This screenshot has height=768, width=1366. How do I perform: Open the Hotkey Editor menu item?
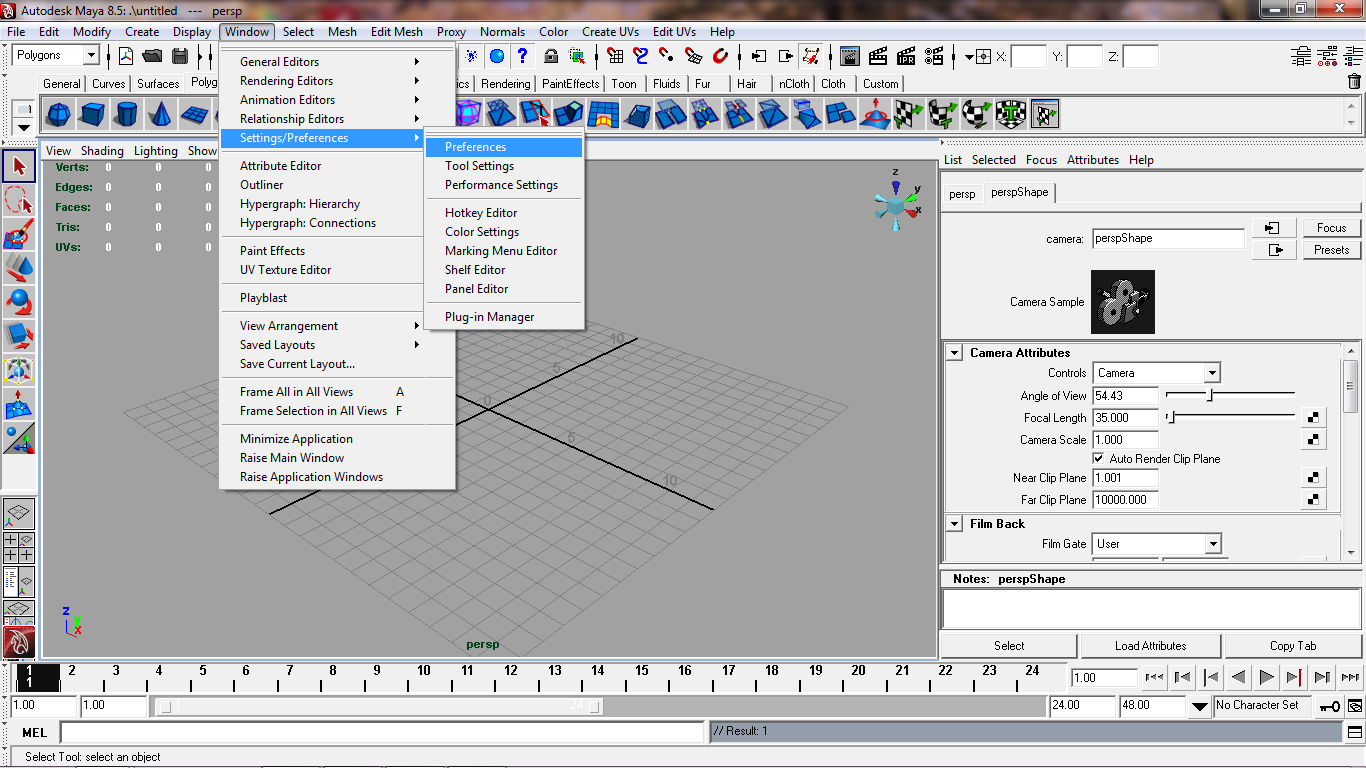[504, 213]
